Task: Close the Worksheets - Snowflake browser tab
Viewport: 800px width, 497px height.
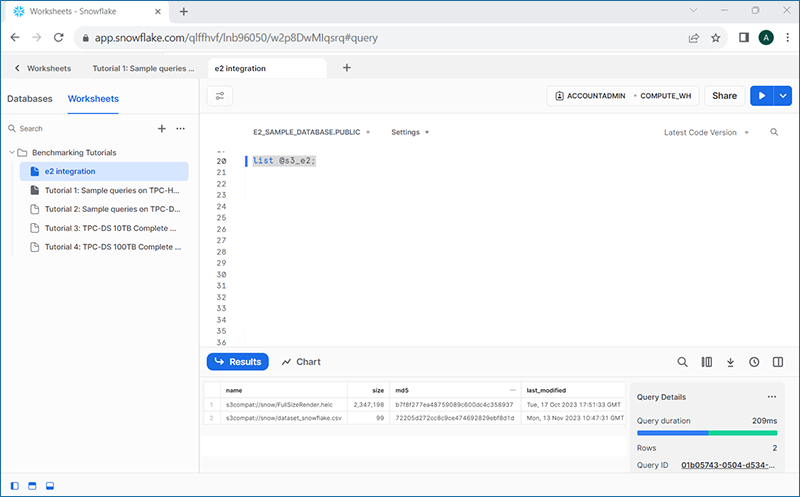Action: (158, 11)
